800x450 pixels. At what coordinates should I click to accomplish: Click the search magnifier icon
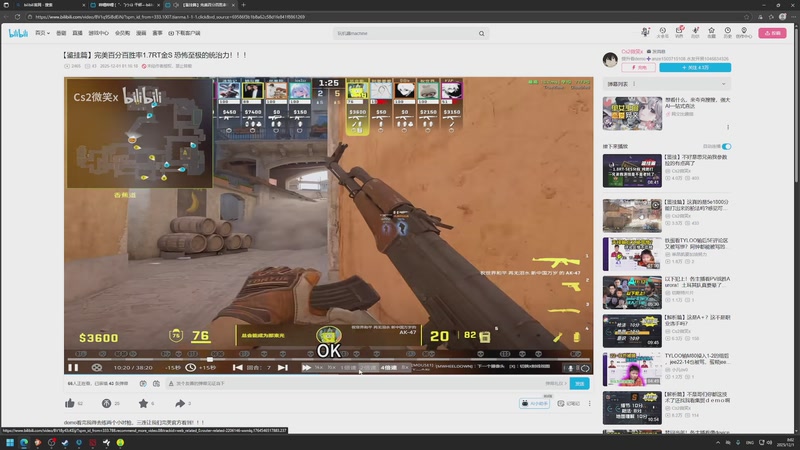pos(482,33)
